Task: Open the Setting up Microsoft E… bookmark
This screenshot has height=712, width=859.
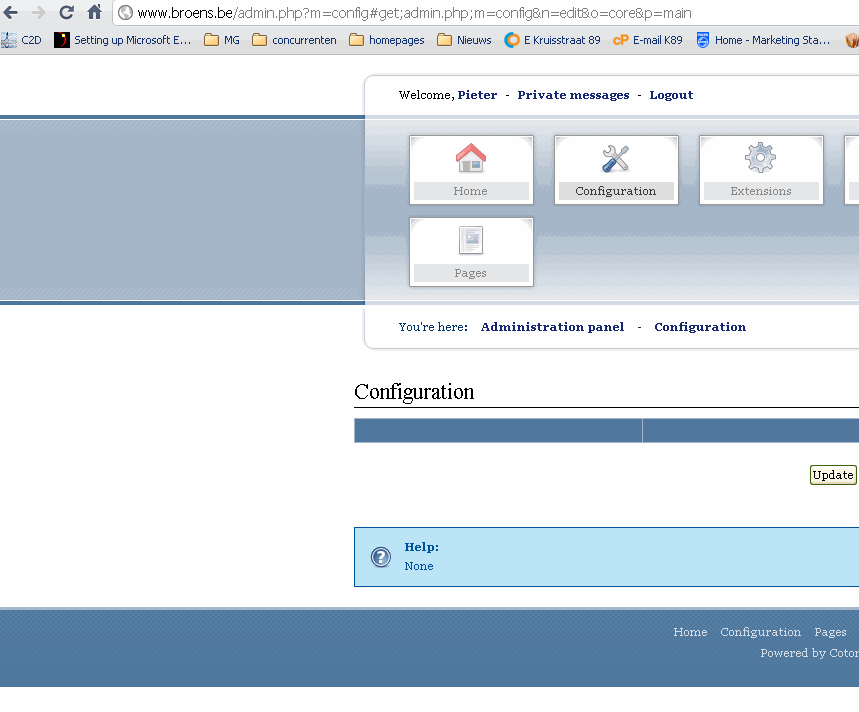Action: pos(123,40)
